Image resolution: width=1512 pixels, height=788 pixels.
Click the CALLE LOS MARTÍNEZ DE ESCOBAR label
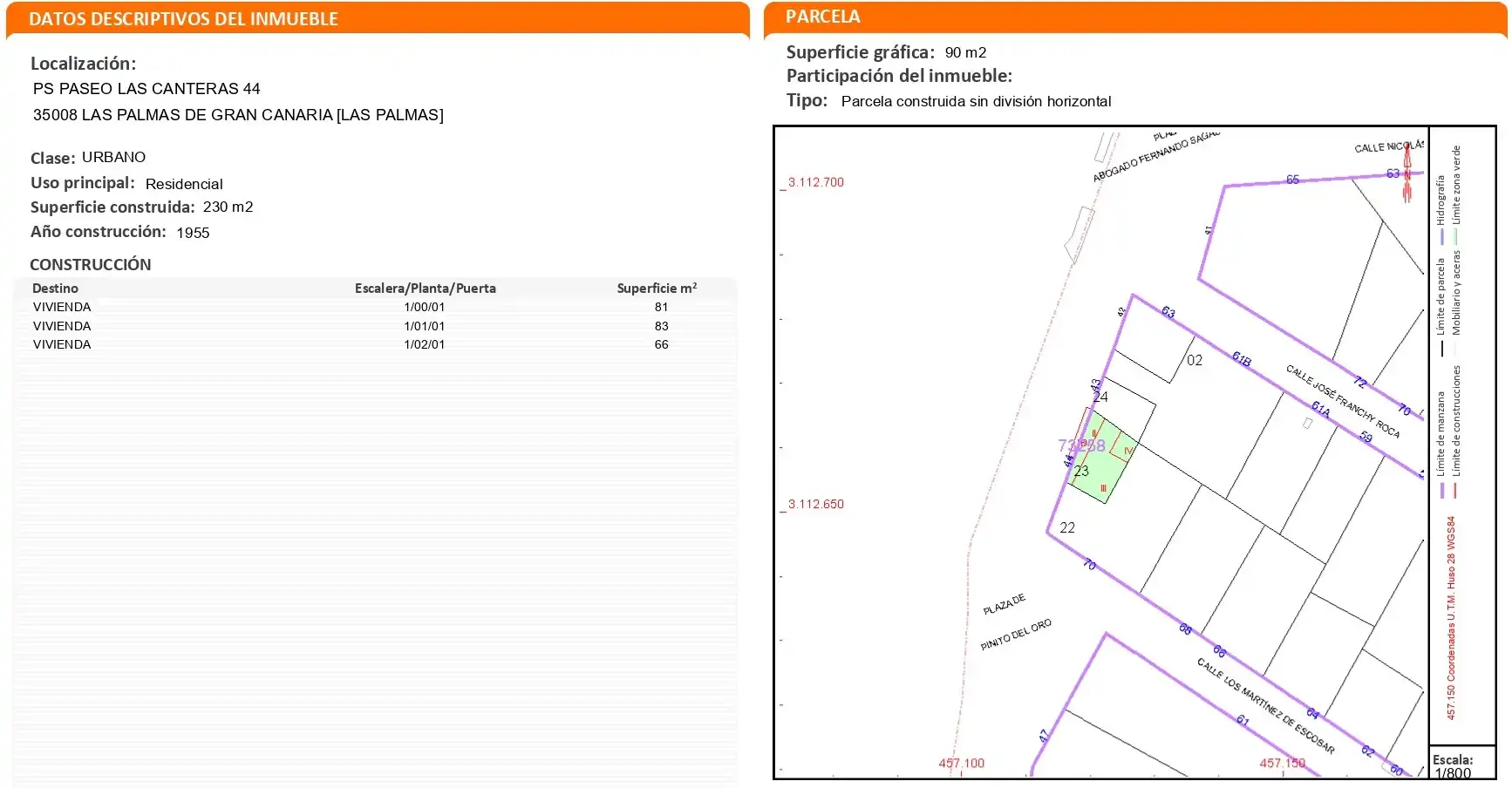(1265, 705)
